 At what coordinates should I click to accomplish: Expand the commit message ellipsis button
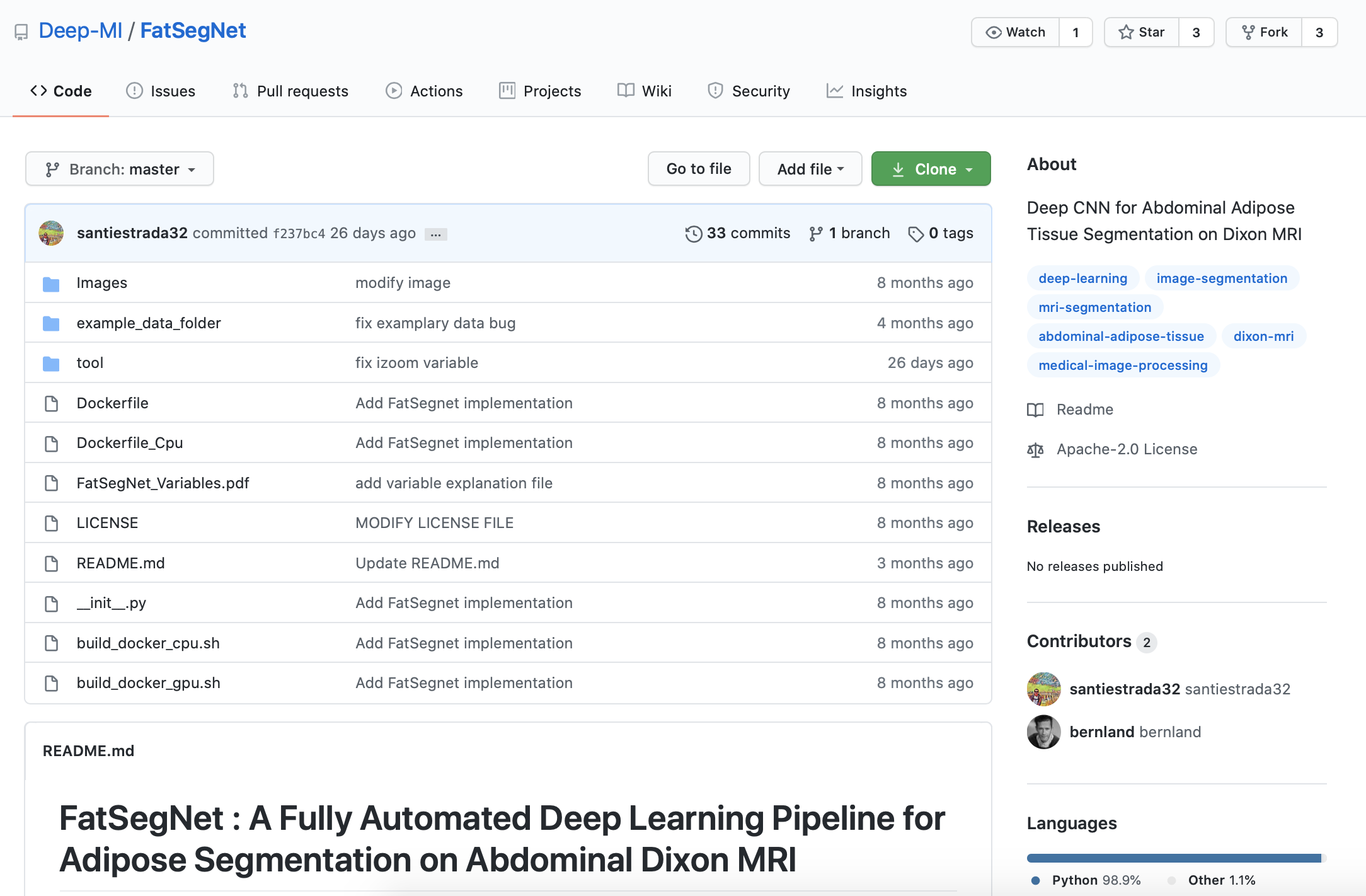click(435, 234)
